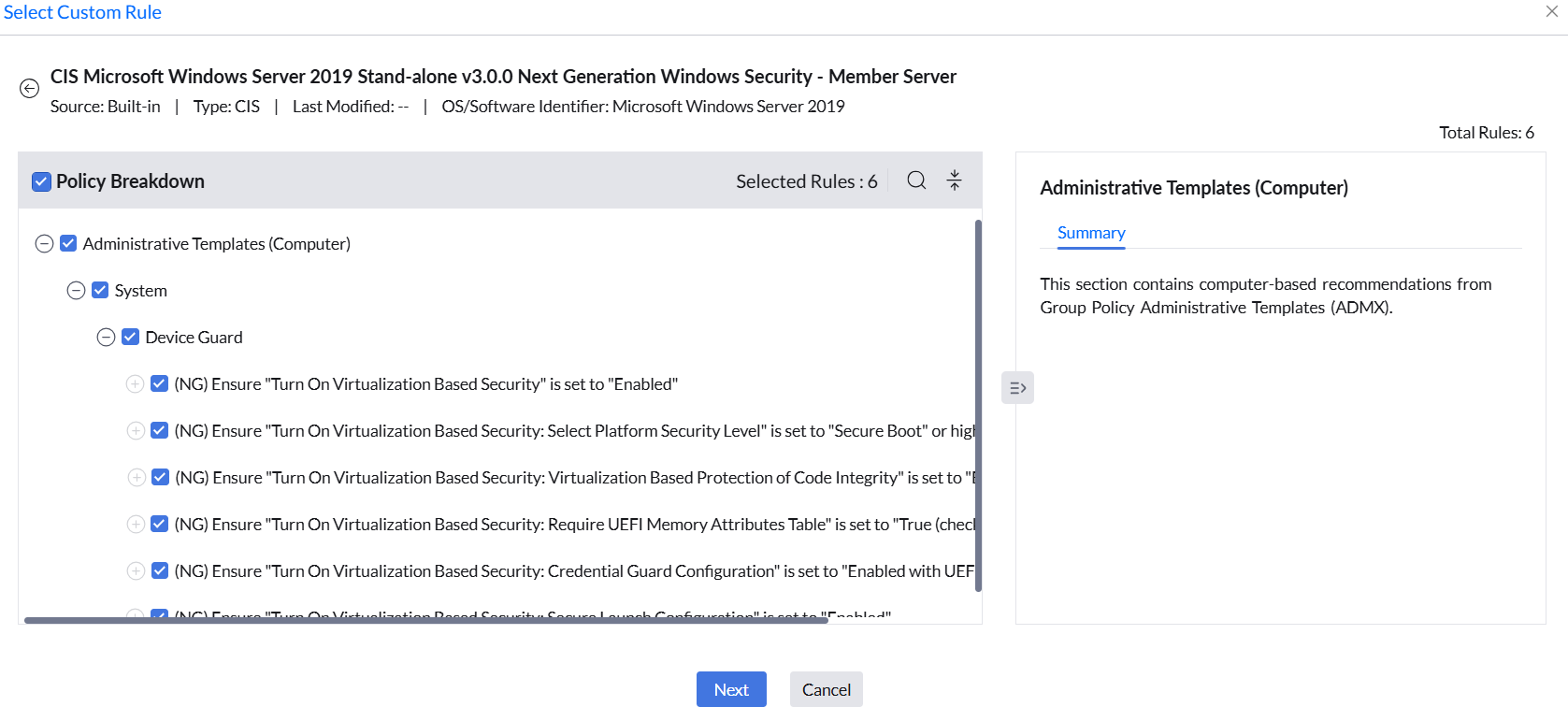
Task: Deselect the Device Guard checkbox
Action: pos(131,337)
